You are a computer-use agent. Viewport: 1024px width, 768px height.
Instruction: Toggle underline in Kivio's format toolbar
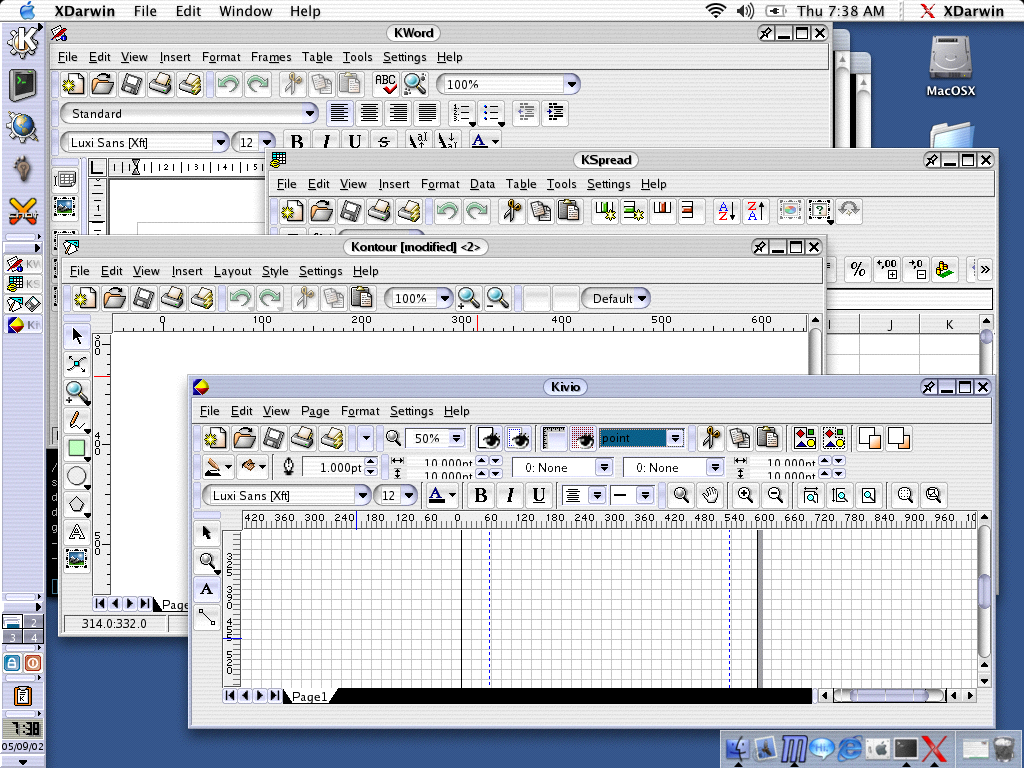pos(539,494)
